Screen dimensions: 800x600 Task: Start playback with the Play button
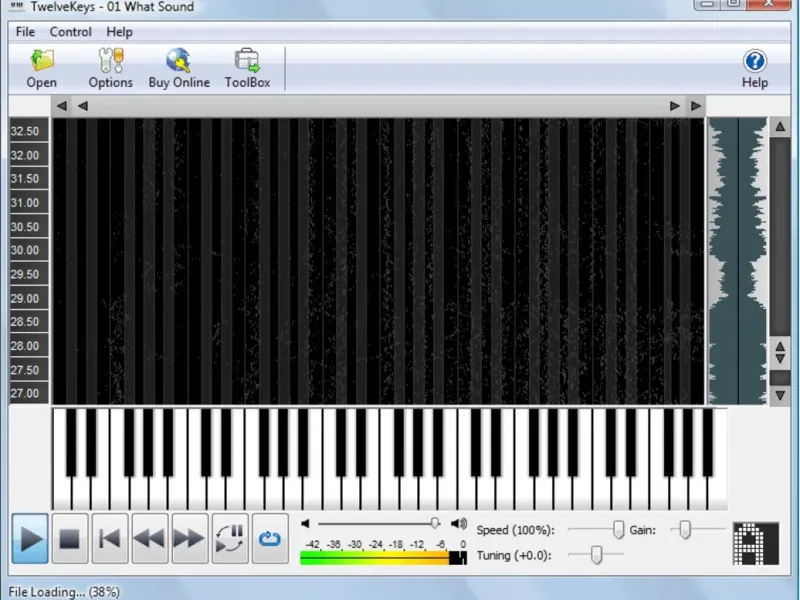[x=30, y=539]
